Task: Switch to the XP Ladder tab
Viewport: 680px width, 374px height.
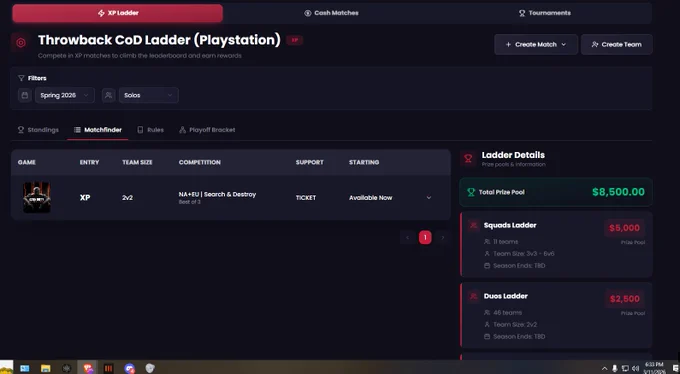Action: click(x=118, y=13)
